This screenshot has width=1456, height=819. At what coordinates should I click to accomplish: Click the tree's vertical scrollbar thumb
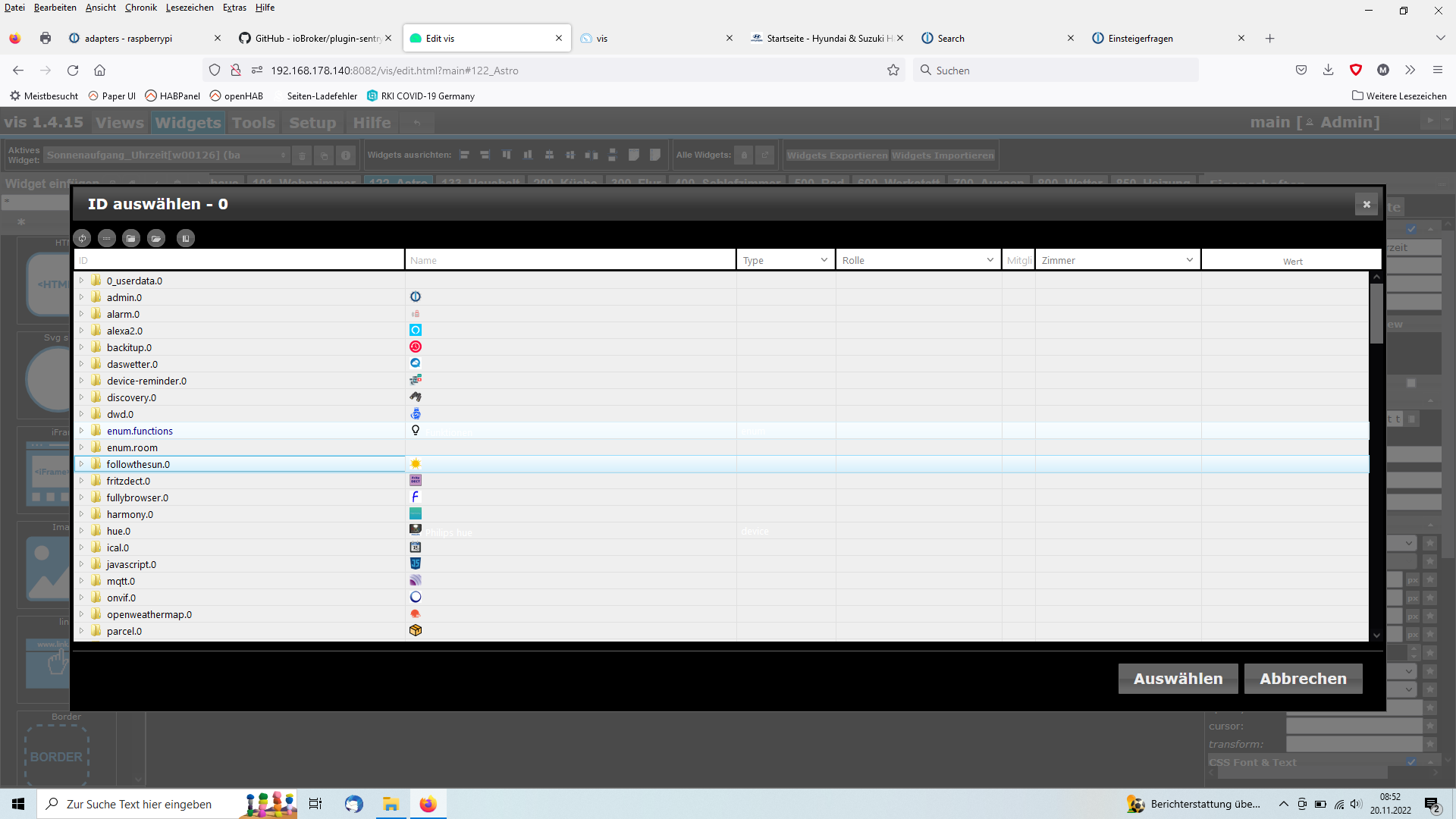1376,313
